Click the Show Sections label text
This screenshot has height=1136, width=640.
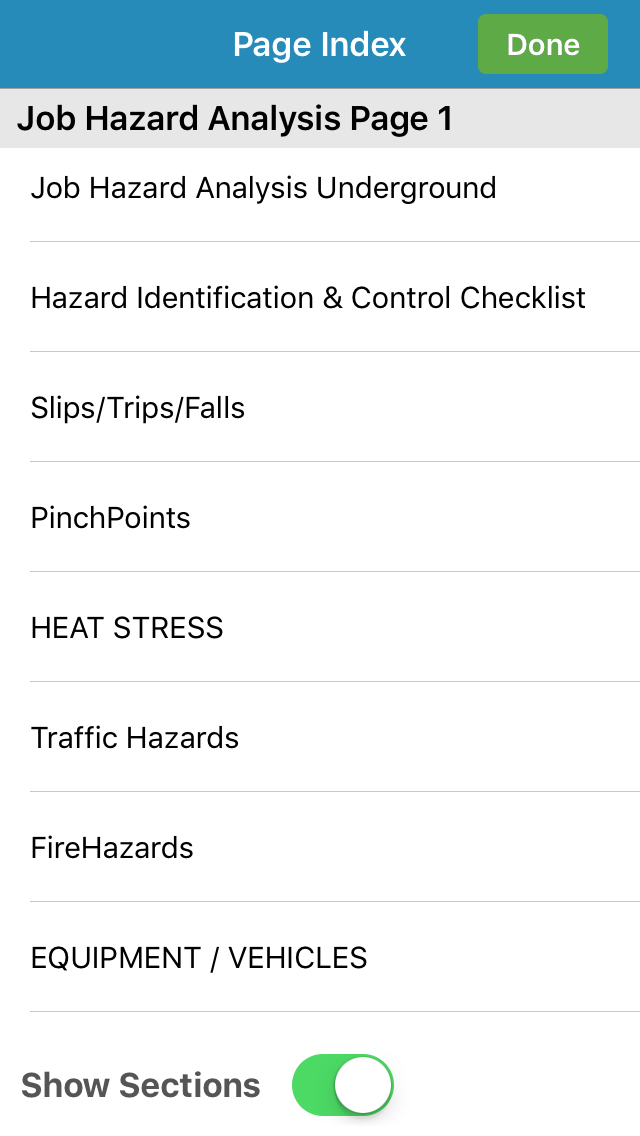click(141, 1085)
